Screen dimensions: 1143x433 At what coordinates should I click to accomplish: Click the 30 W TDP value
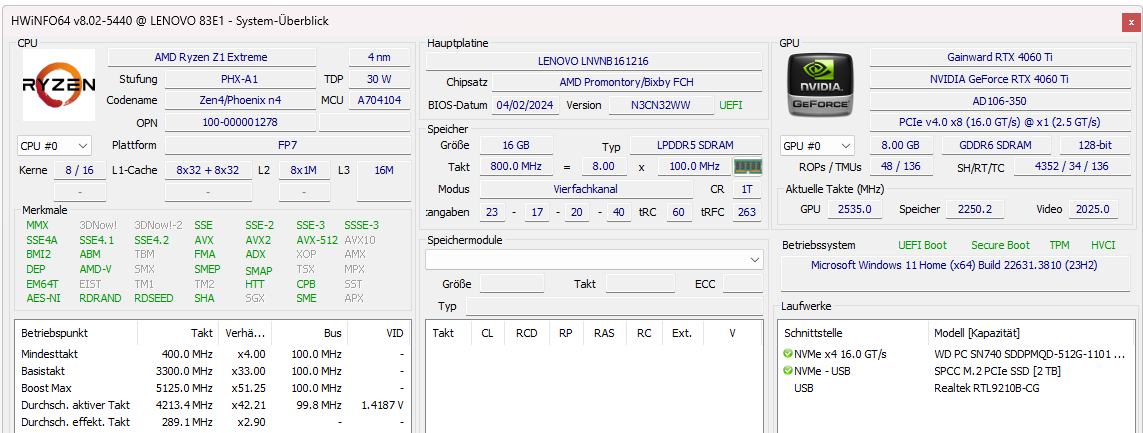[379, 79]
